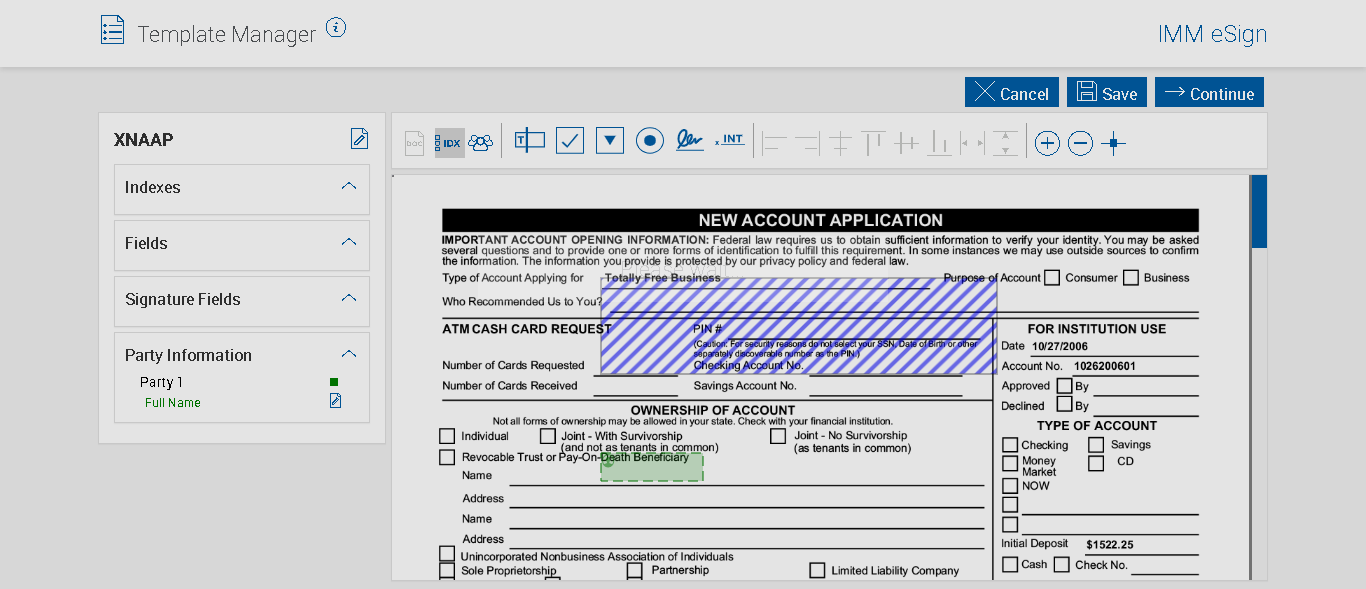Select the radio button field tool
This screenshot has height=589, width=1366.
pyautogui.click(x=650, y=141)
